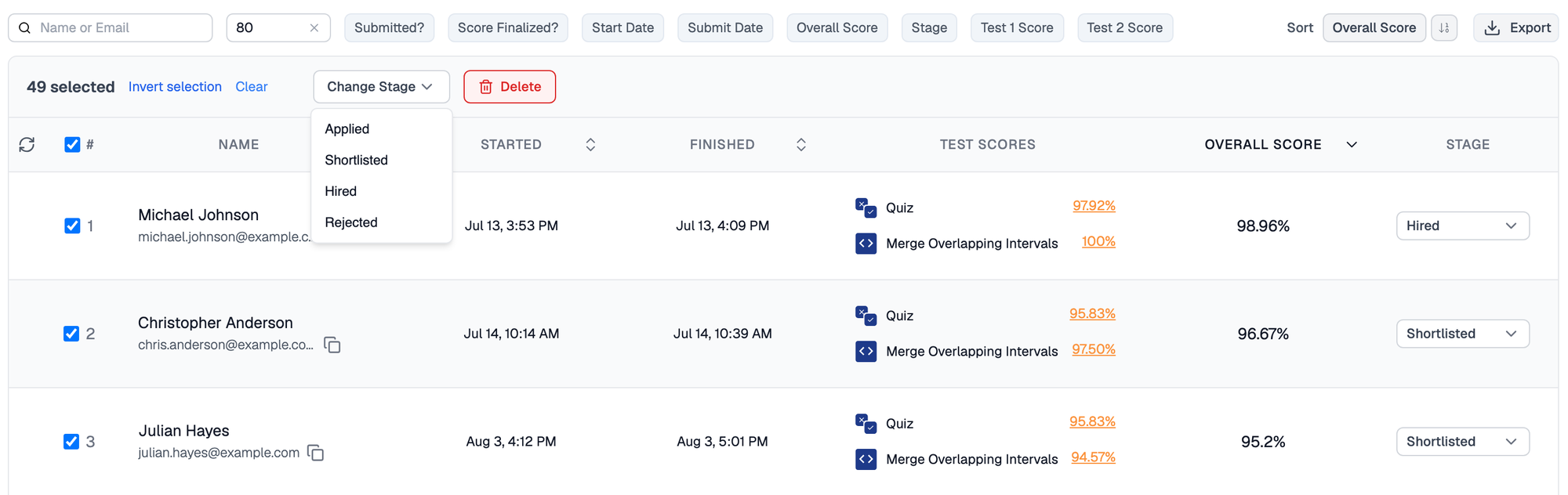Choose Applied from stage menu
Image resolution: width=1568 pixels, height=495 pixels.
pos(382,129)
